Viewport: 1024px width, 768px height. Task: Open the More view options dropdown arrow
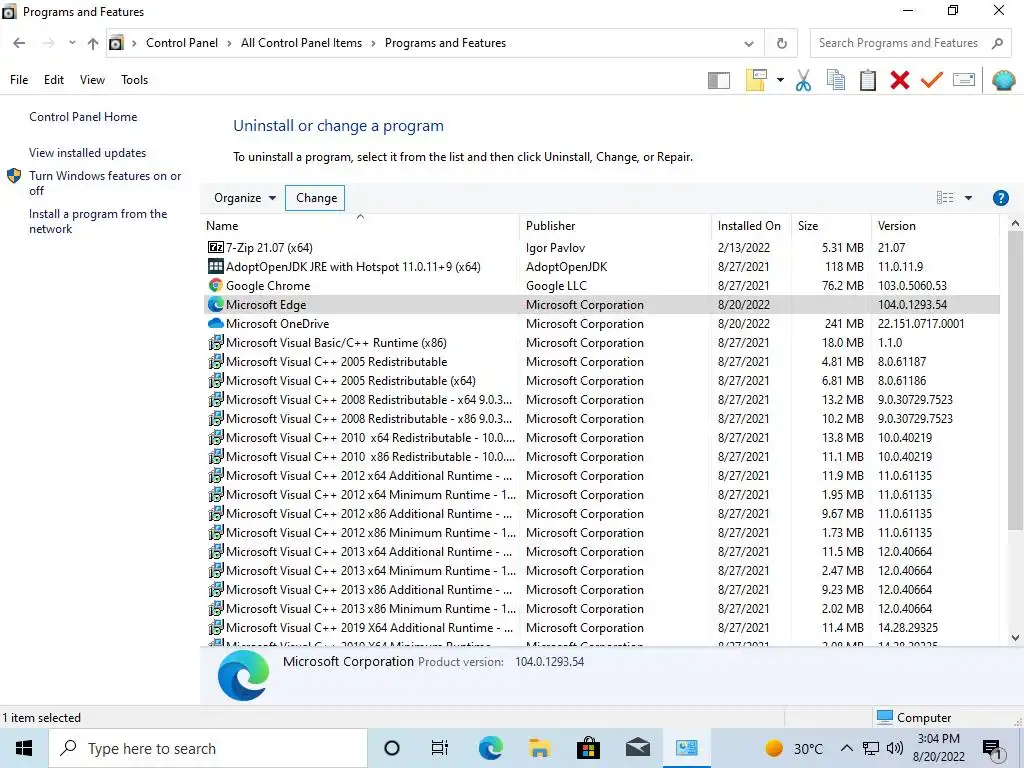[968, 198]
